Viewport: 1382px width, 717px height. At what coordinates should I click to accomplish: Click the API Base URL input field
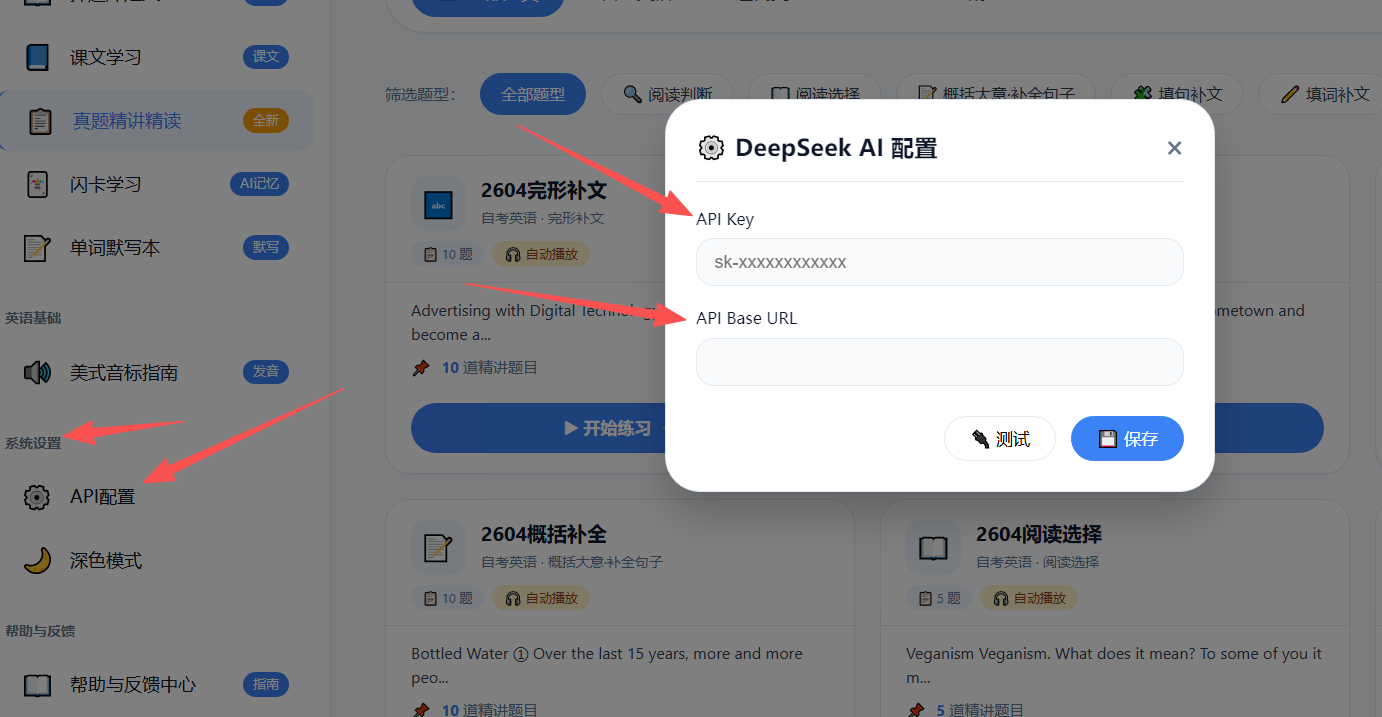pyautogui.click(x=939, y=361)
